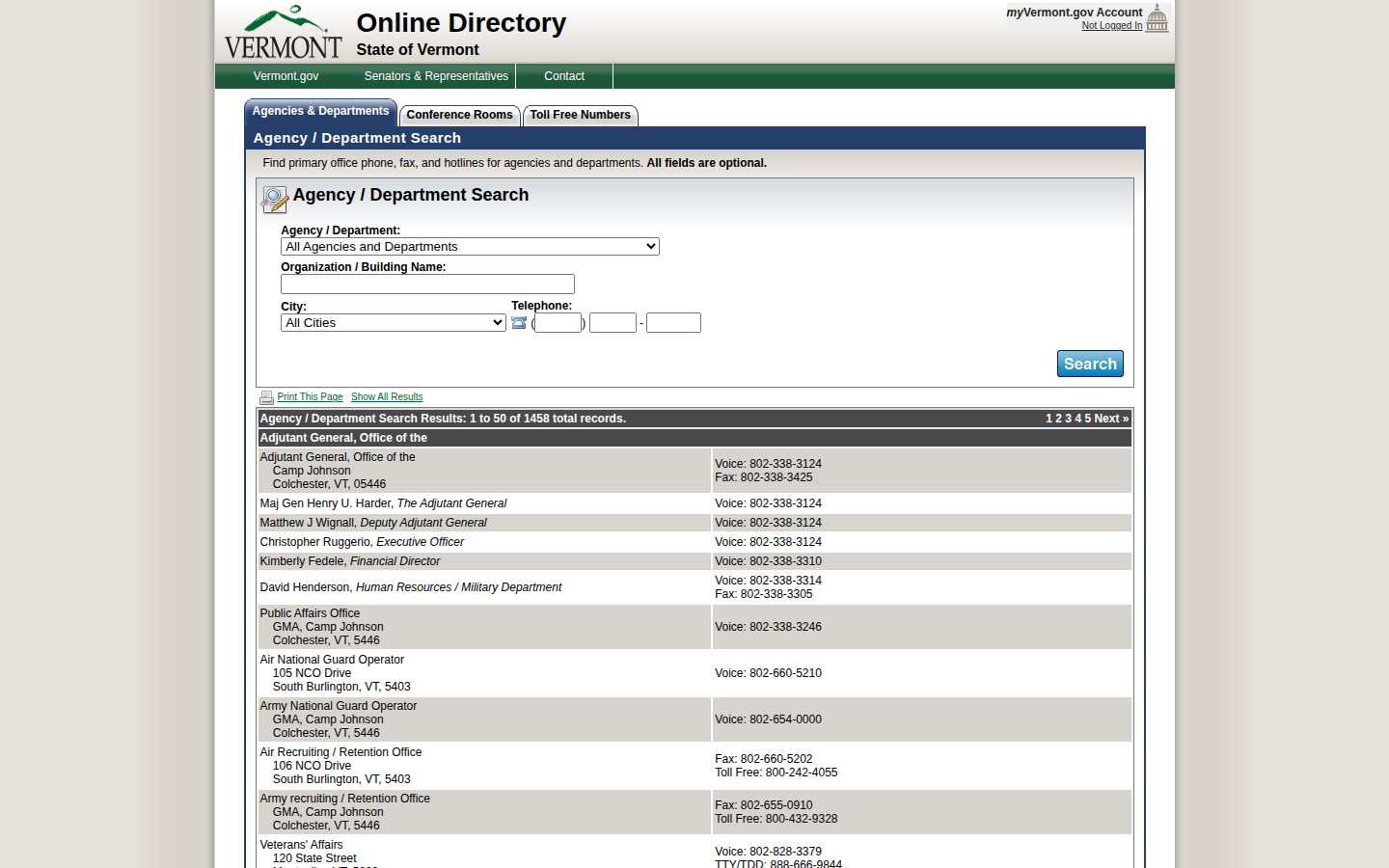Open the Contact menu item

click(x=564, y=76)
